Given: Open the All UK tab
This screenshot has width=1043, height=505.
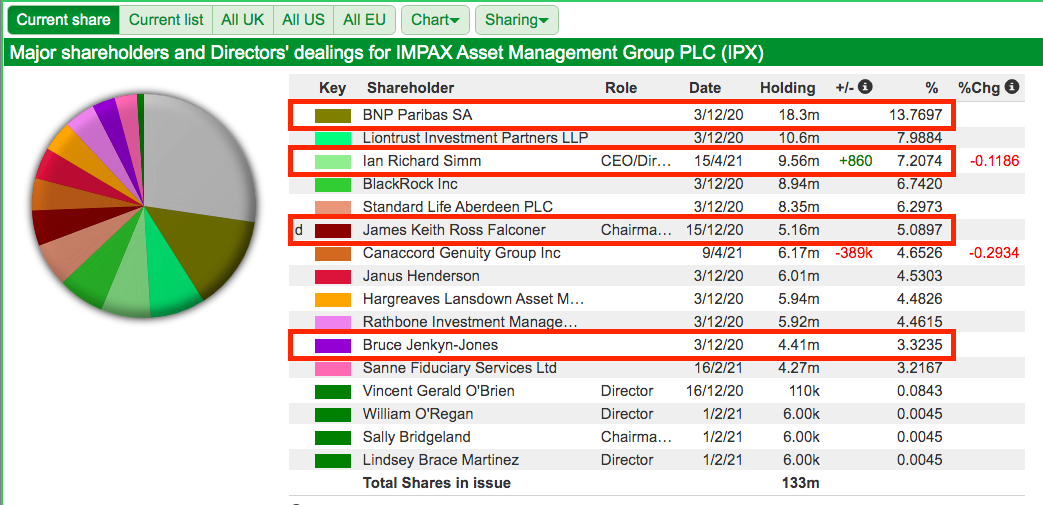Looking at the screenshot, I should [x=243, y=20].
